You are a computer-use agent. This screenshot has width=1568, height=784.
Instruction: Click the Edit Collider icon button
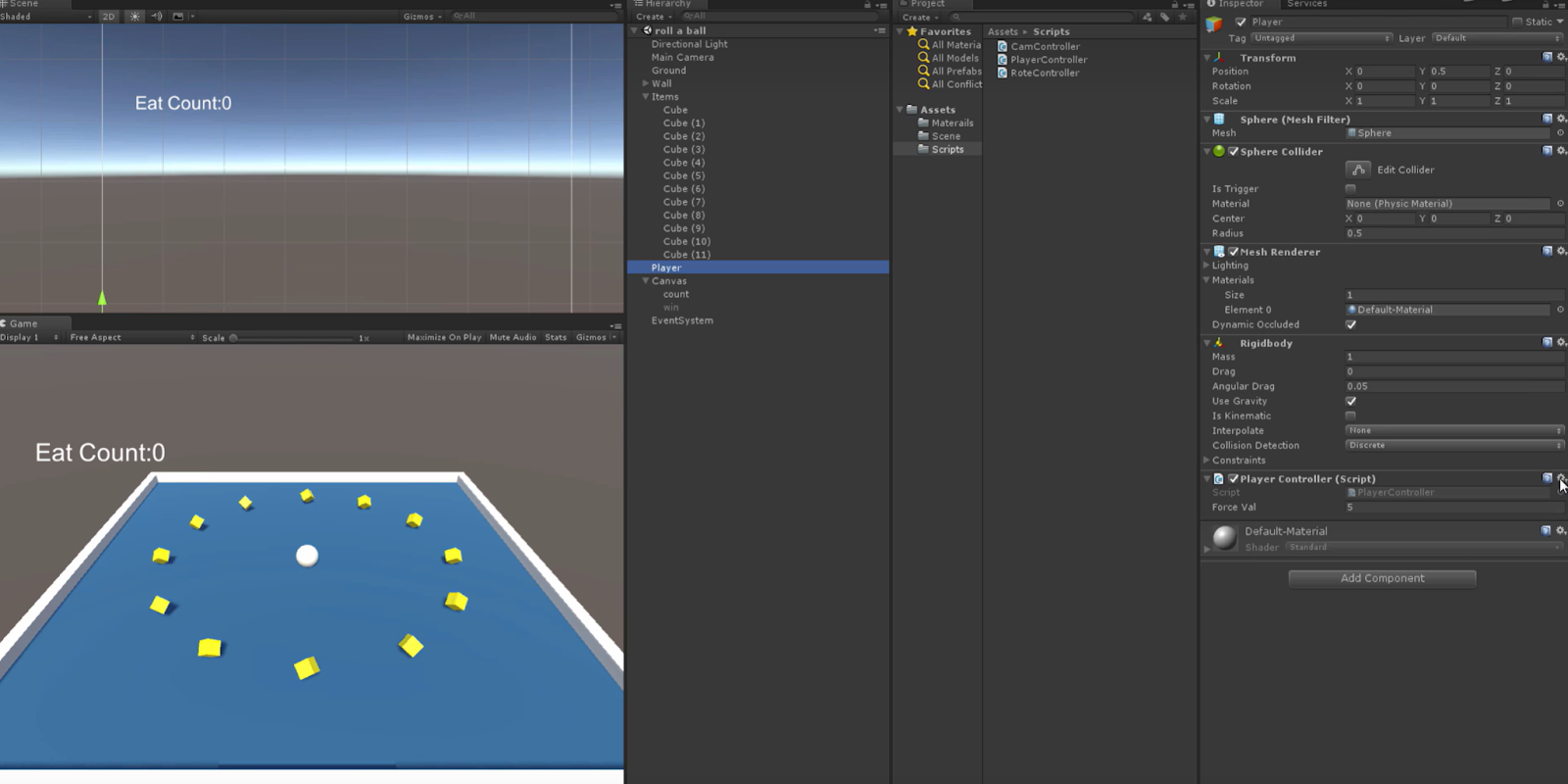[1357, 170]
